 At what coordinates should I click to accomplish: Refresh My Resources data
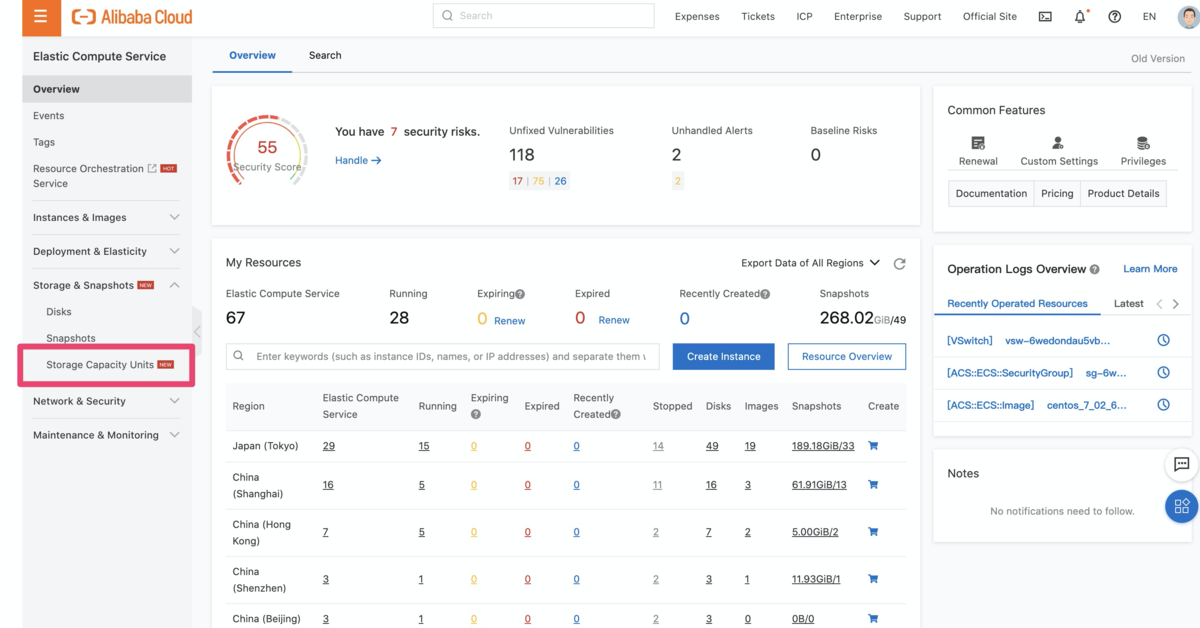(x=899, y=264)
